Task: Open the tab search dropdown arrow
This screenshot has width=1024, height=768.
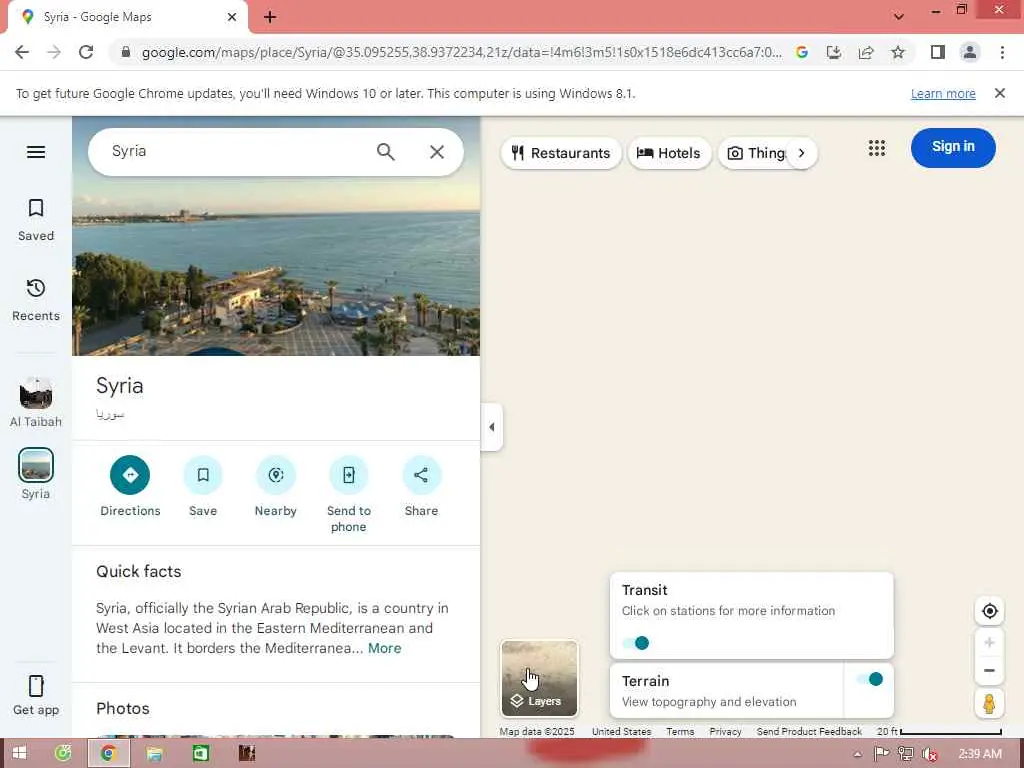Action: [x=899, y=16]
